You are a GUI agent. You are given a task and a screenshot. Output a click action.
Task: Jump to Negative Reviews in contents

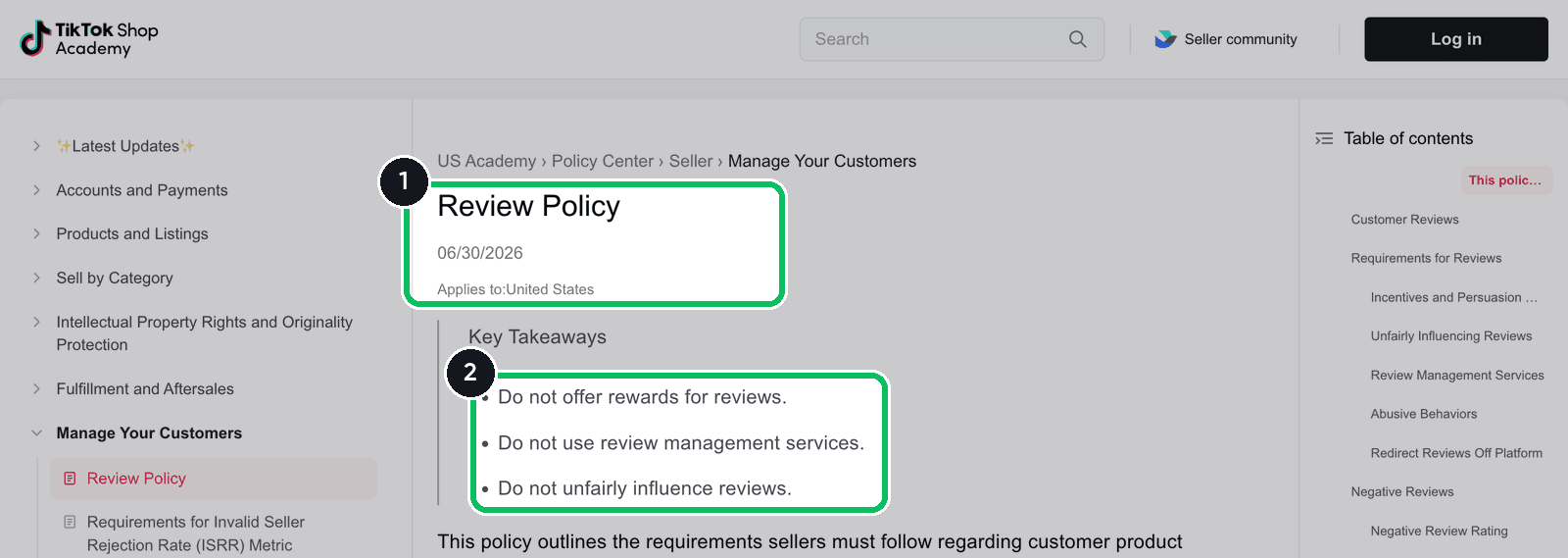[x=1402, y=491]
